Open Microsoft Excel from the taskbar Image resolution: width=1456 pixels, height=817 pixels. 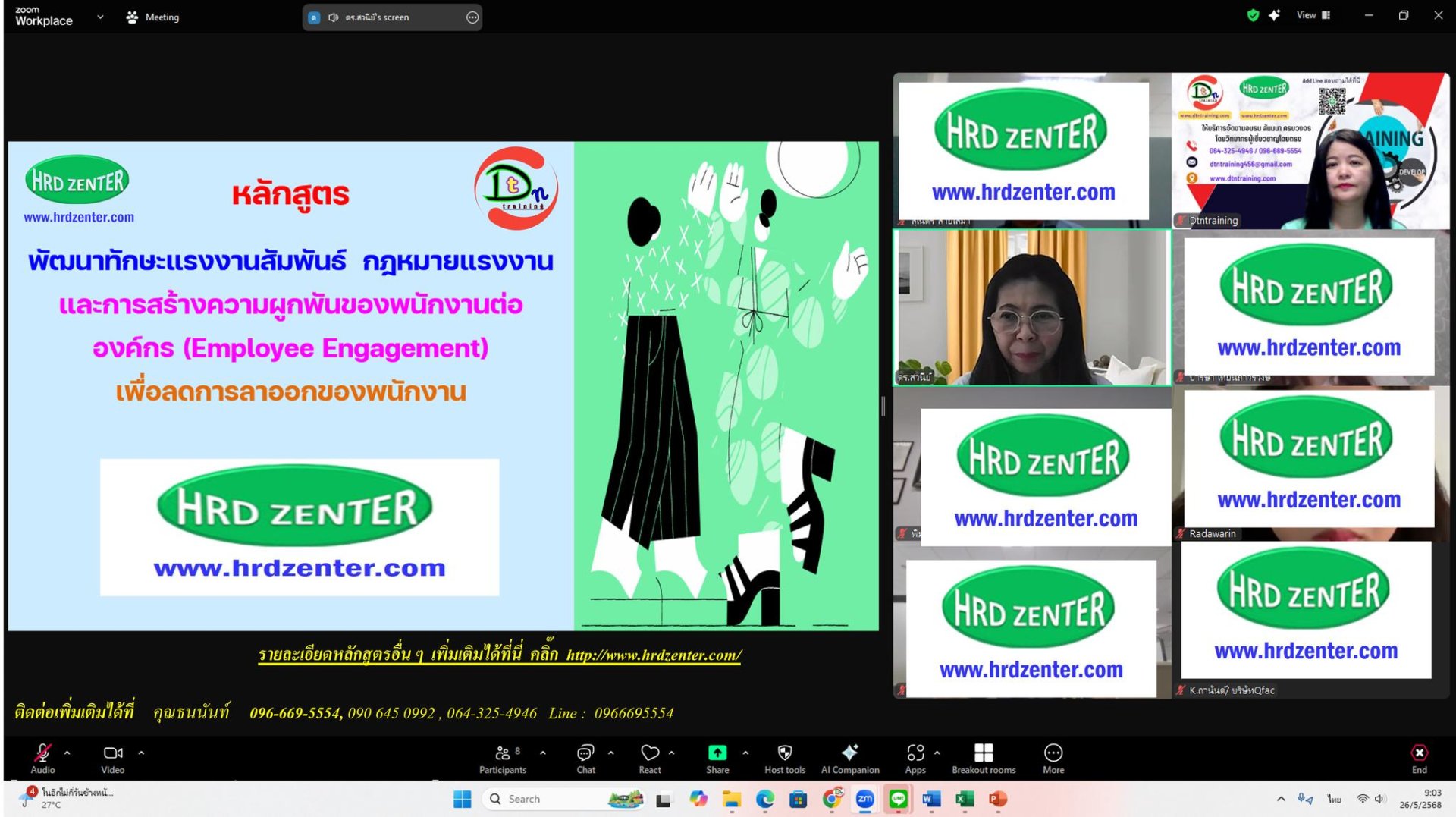click(x=965, y=799)
